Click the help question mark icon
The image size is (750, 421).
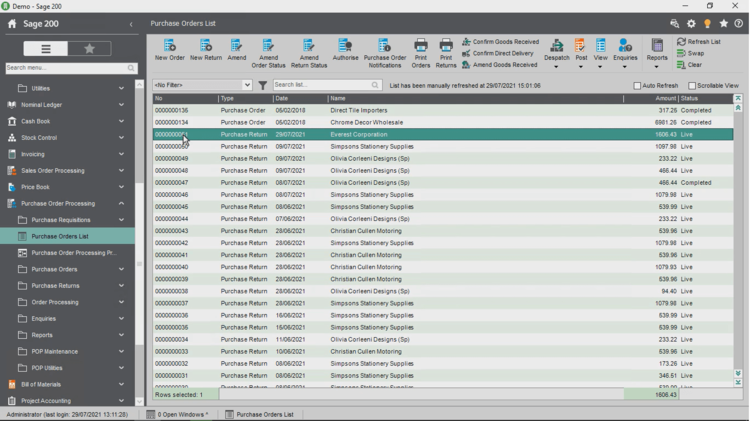pos(739,23)
